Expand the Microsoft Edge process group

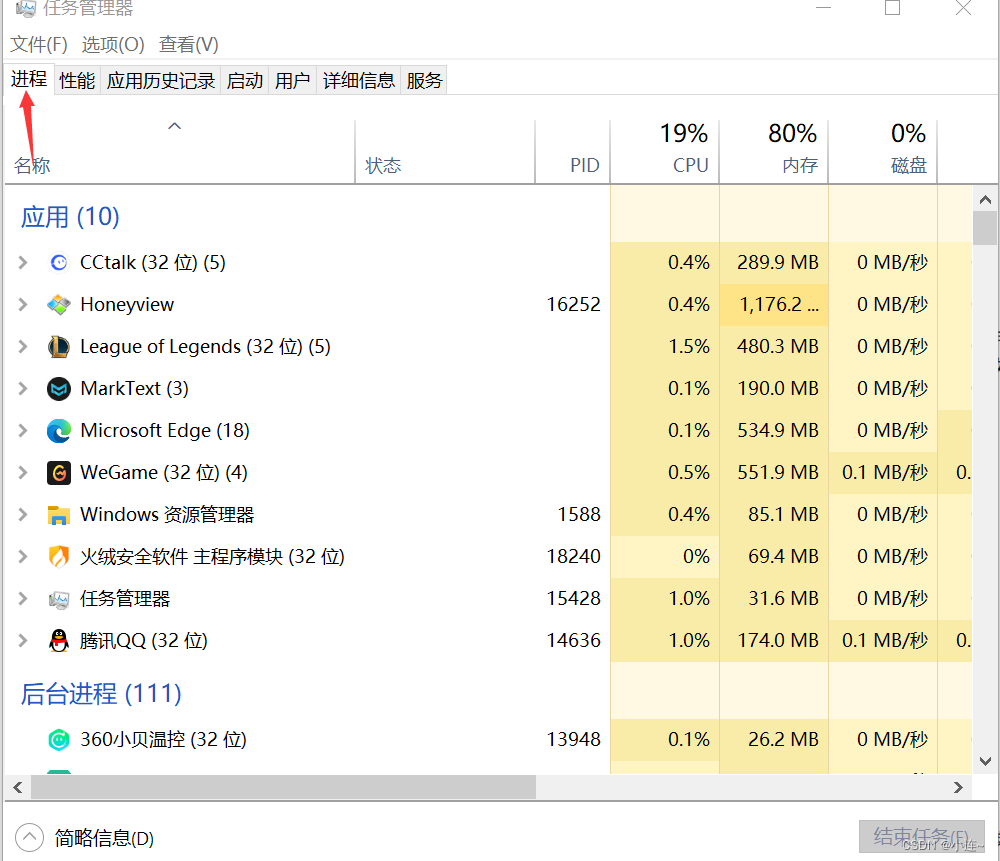(x=23, y=431)
